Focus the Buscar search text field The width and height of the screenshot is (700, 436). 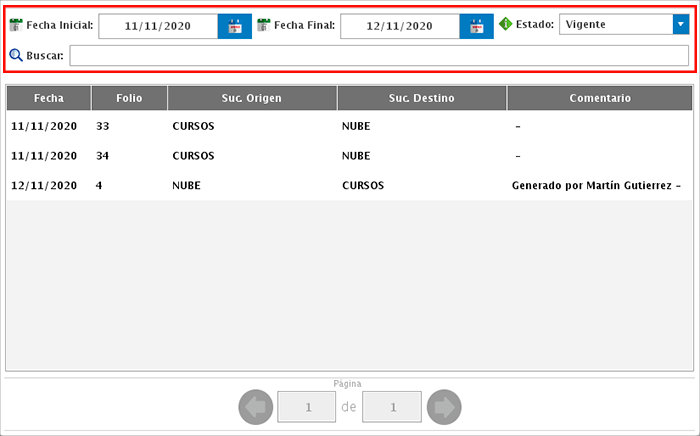(x=378, y=56)
